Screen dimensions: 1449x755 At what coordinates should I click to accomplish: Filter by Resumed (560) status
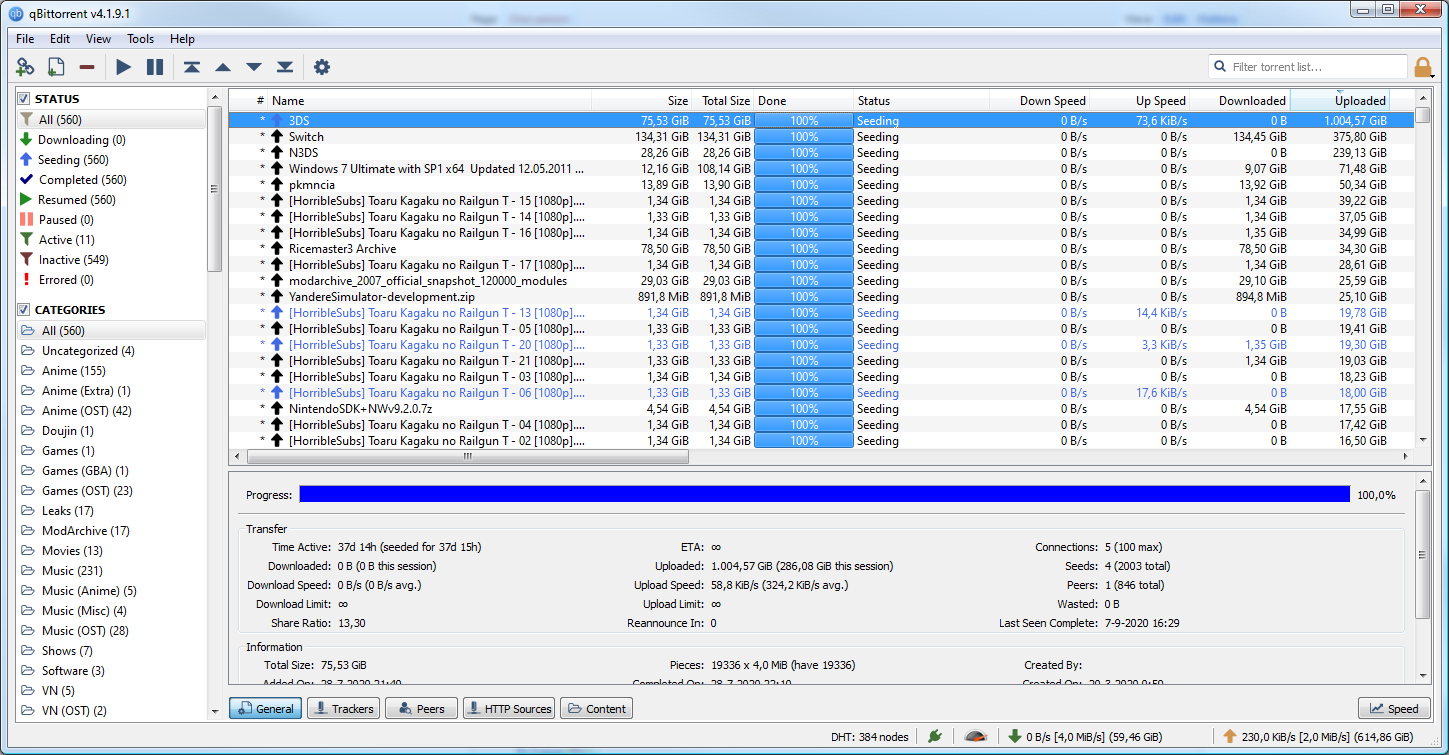67,200
